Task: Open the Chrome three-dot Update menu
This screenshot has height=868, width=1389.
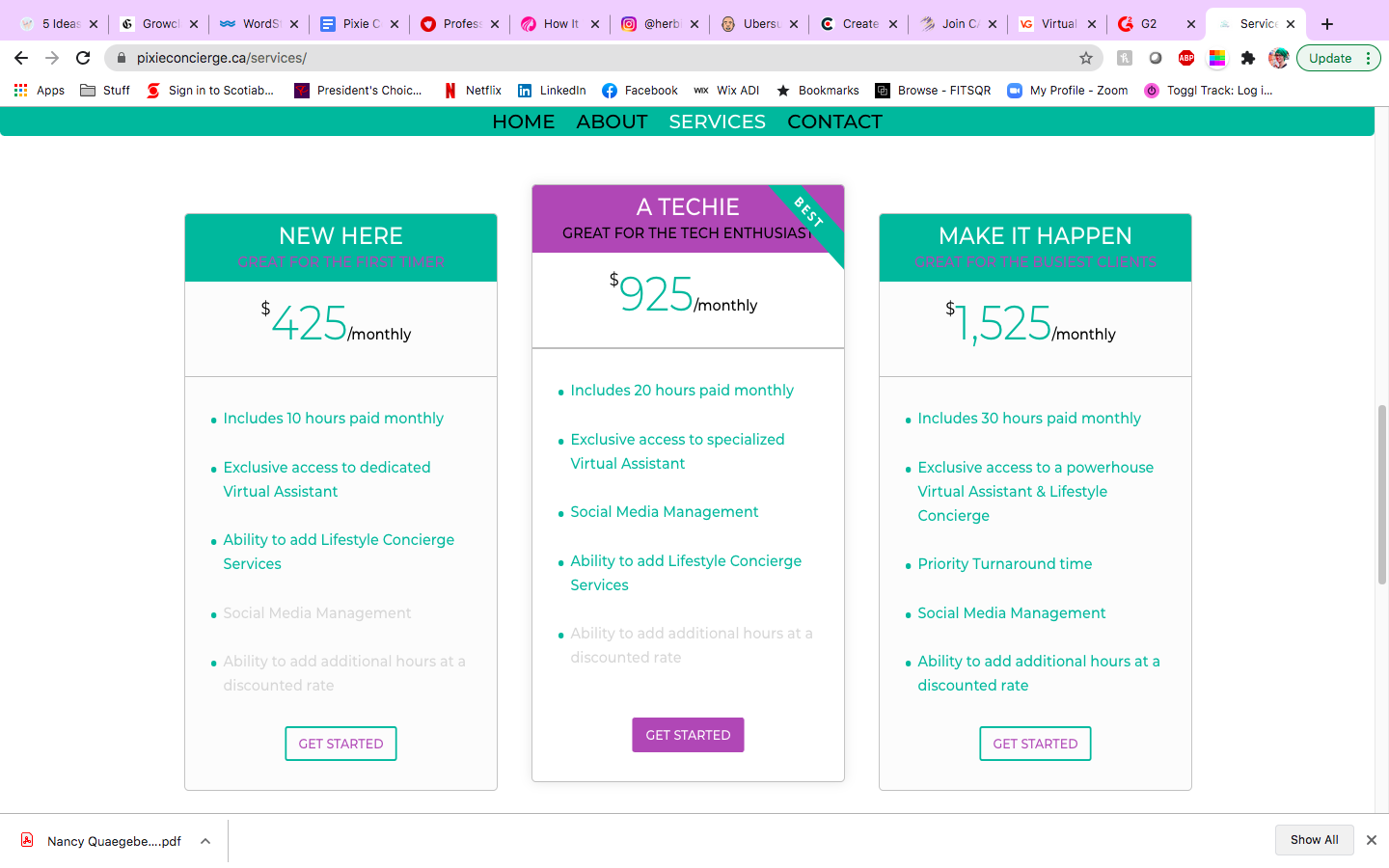Action: coord(1368,58)
